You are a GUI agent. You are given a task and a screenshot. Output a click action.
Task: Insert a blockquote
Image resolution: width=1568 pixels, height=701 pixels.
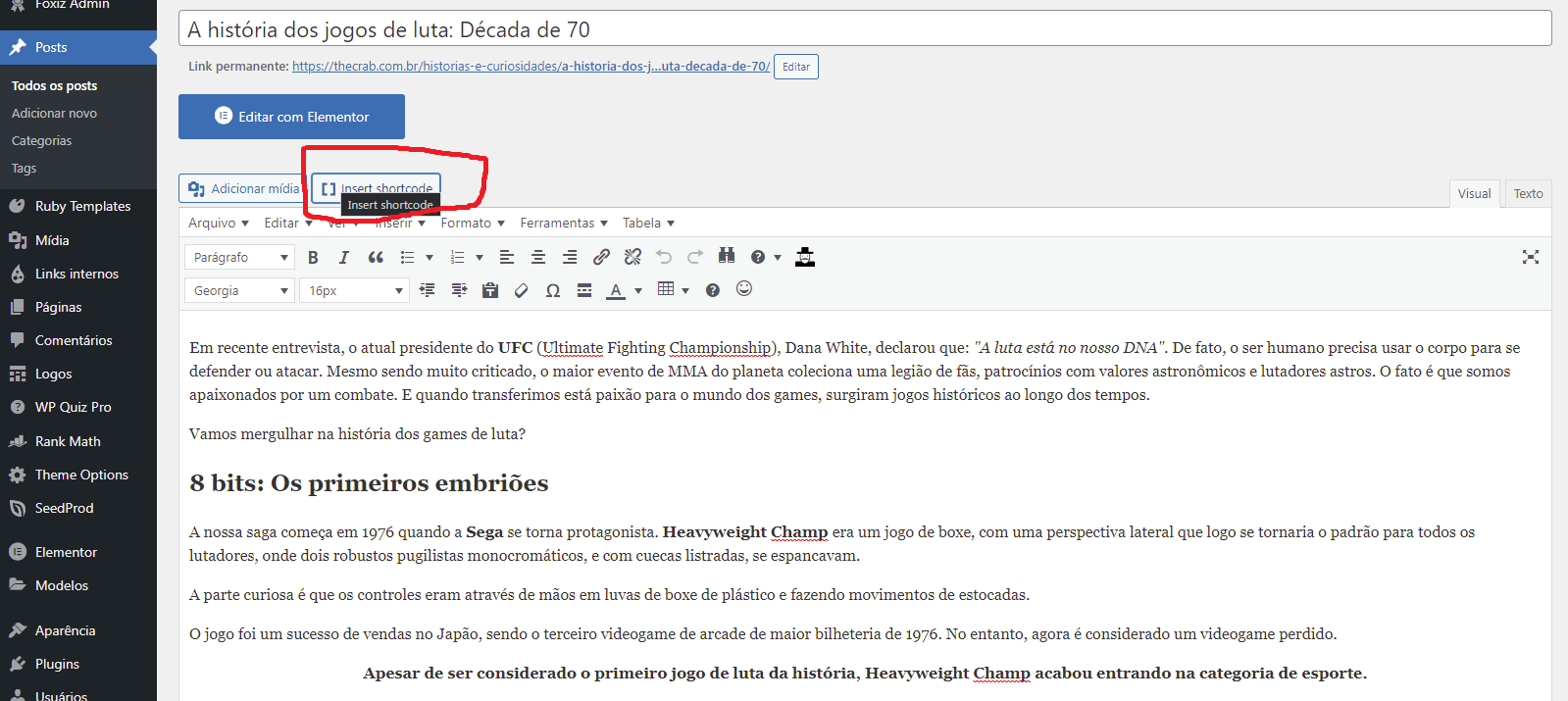(376, 258)
